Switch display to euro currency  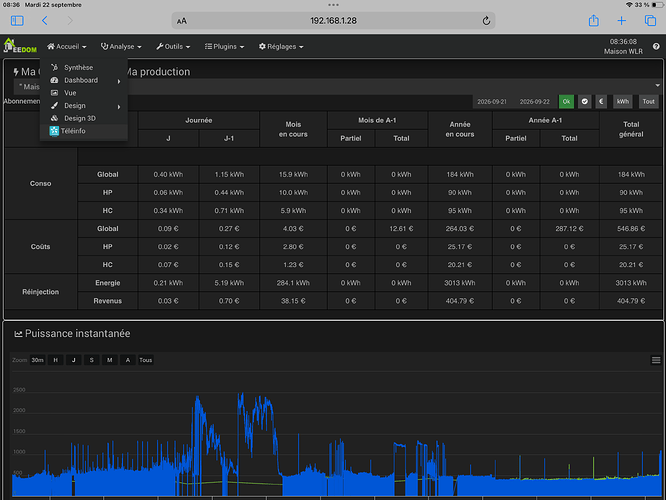click(601, 102)
